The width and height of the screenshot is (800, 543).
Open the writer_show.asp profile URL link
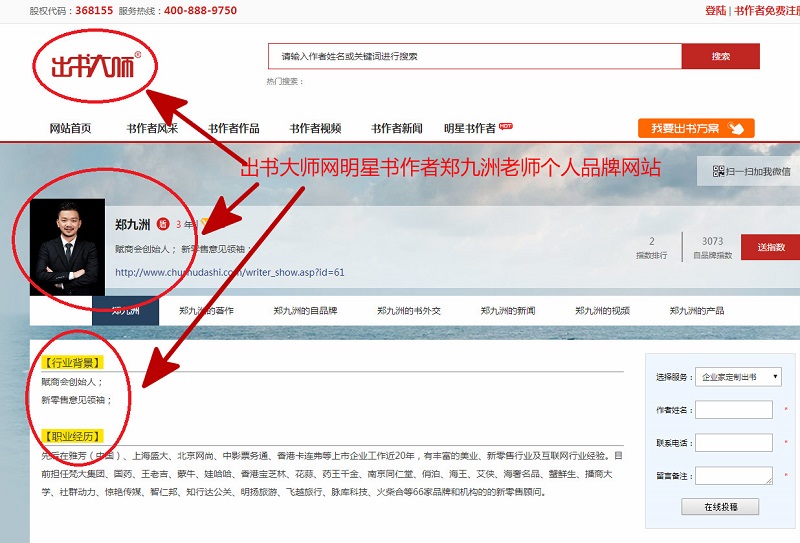pyautogui.click(x=230, y=272)
